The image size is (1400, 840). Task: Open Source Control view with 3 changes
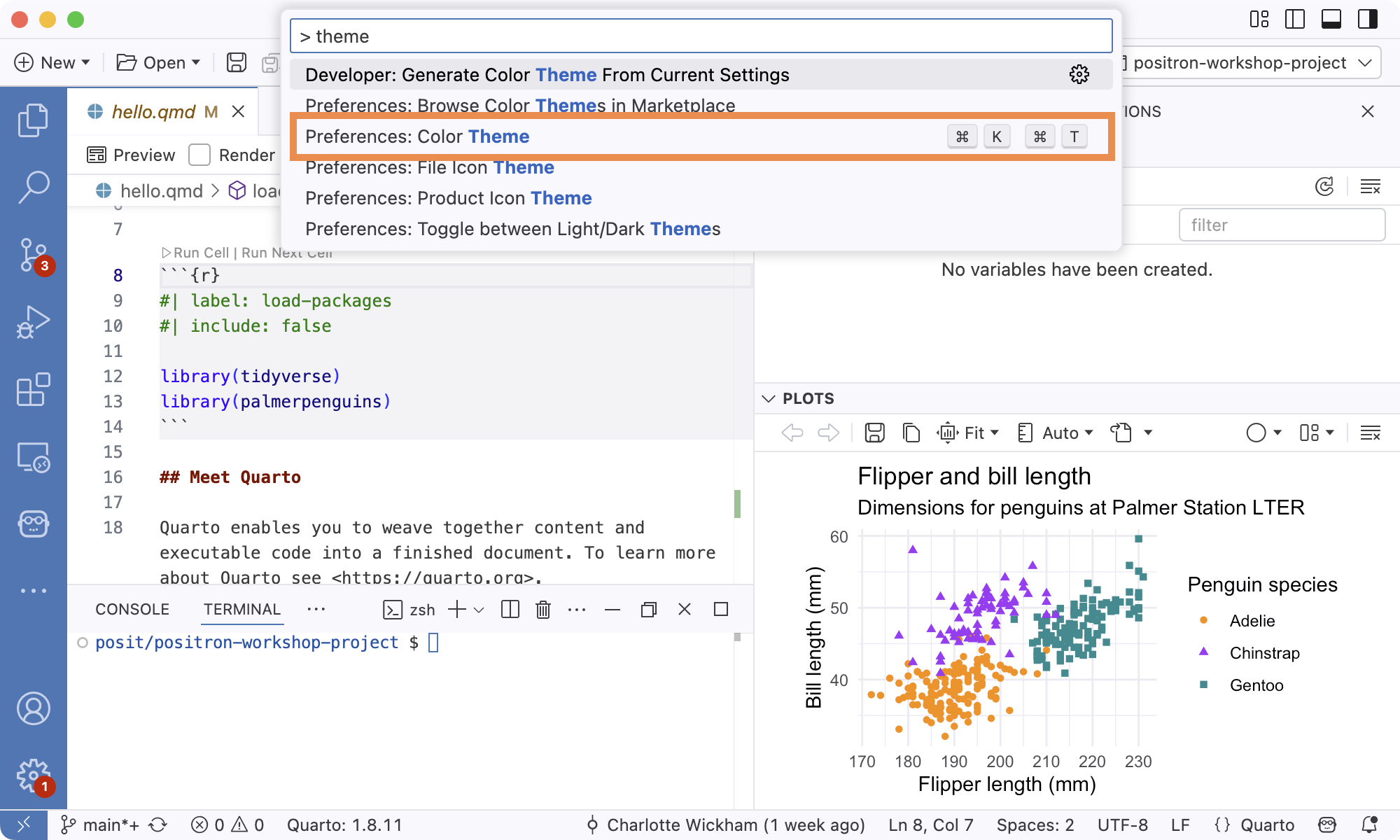33,255
